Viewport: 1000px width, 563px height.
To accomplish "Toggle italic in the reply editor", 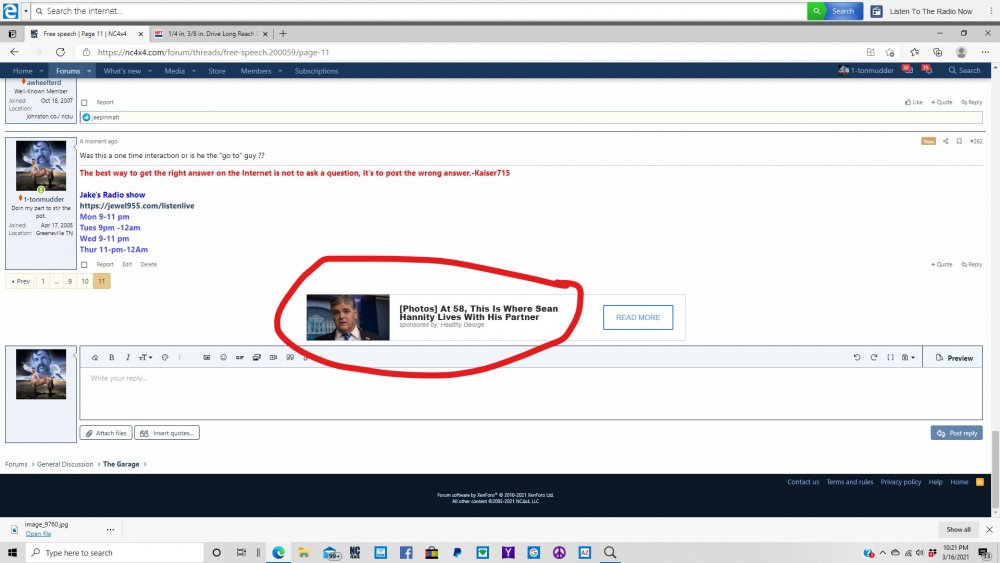I will 128,358.
